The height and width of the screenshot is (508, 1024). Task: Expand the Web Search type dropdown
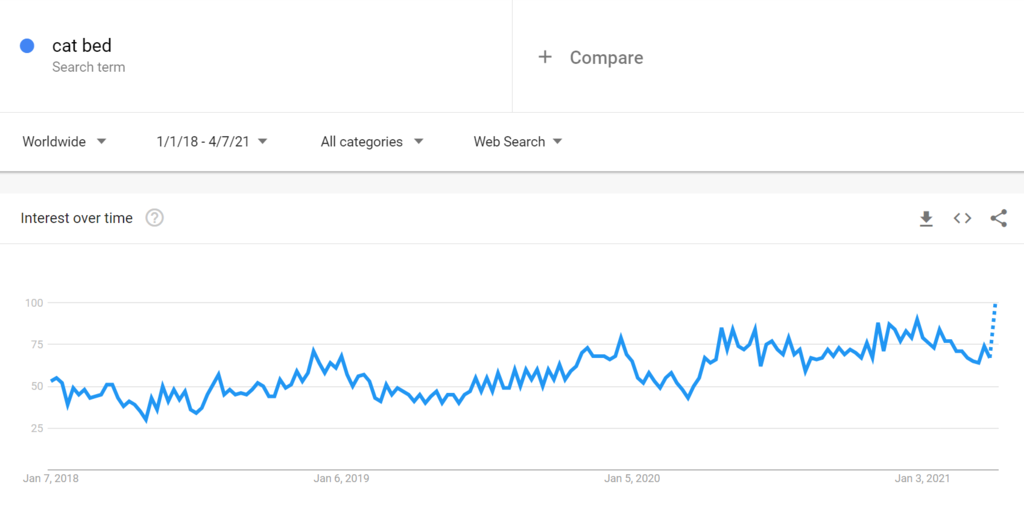[x=518, y=142]
